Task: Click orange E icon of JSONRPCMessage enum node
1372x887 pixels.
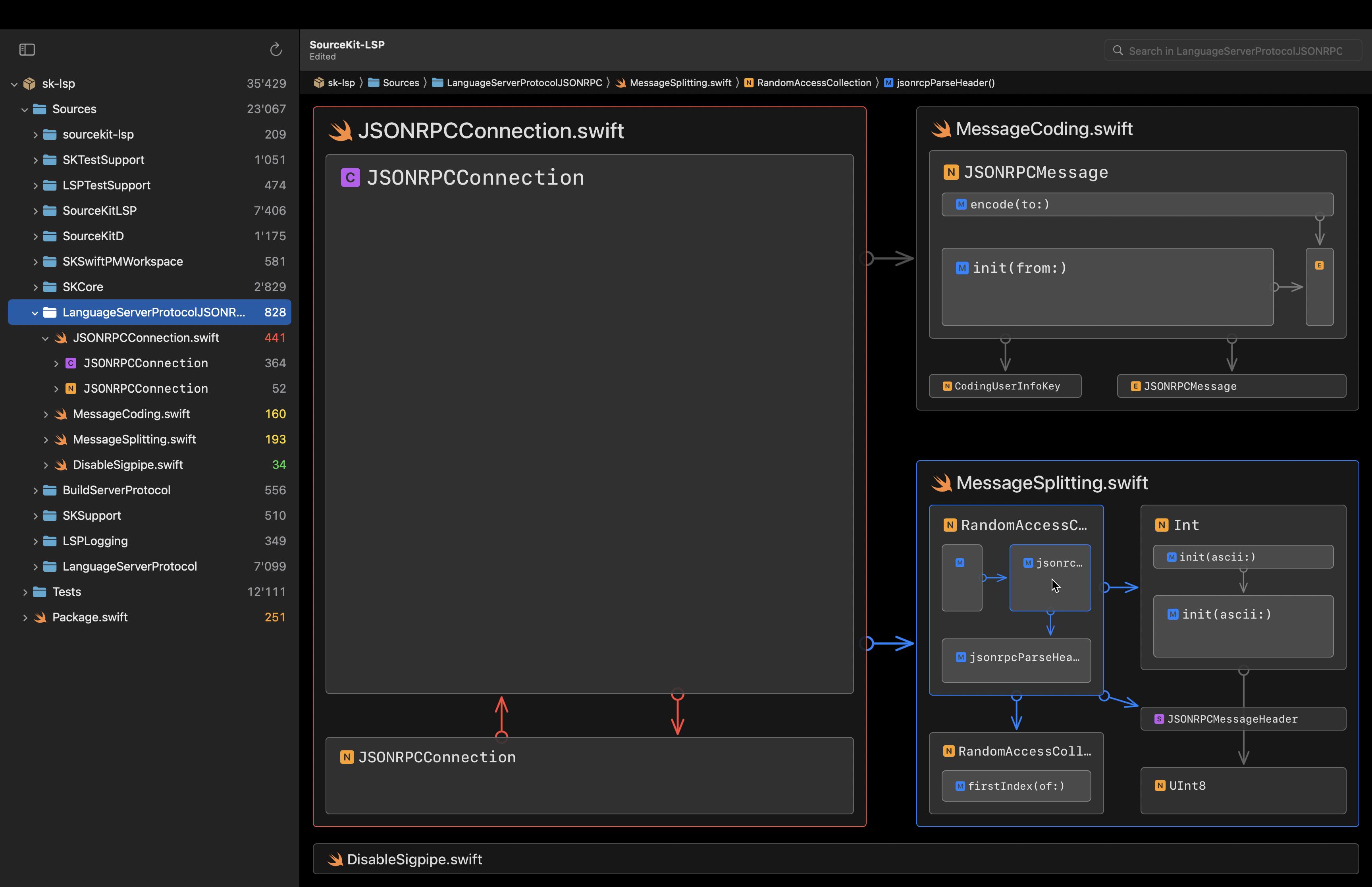Action: 1135,386
